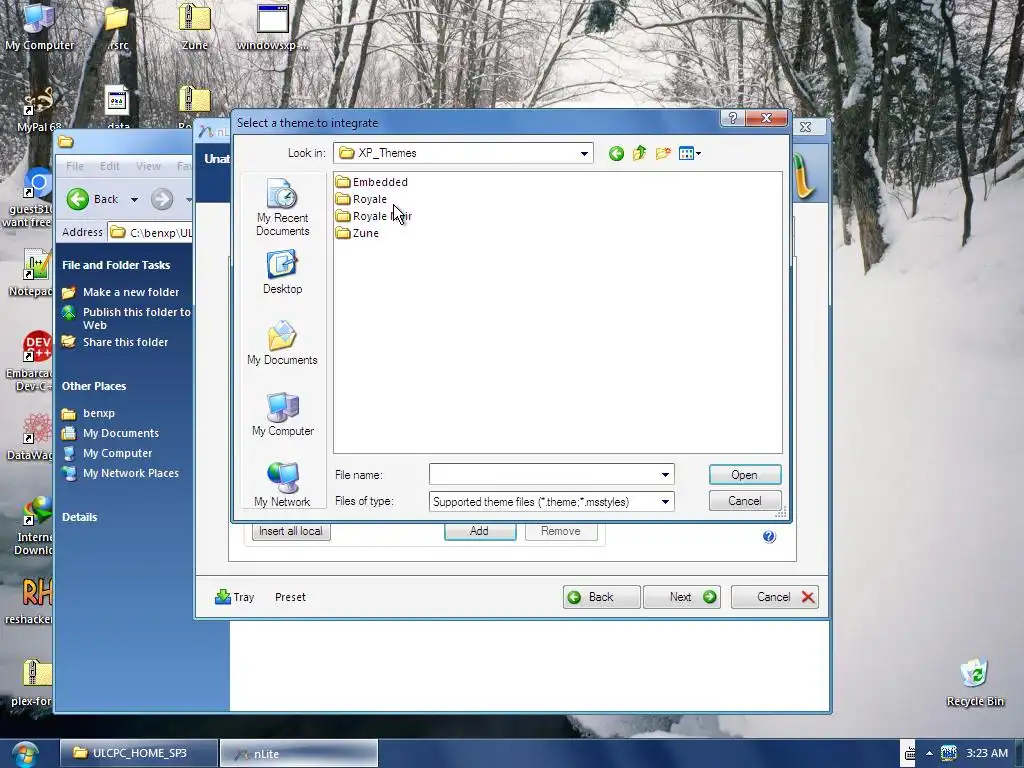This screenshot has height=768, width=1024.
Task: Jump to My Computer in places bar
Action: 283,415
